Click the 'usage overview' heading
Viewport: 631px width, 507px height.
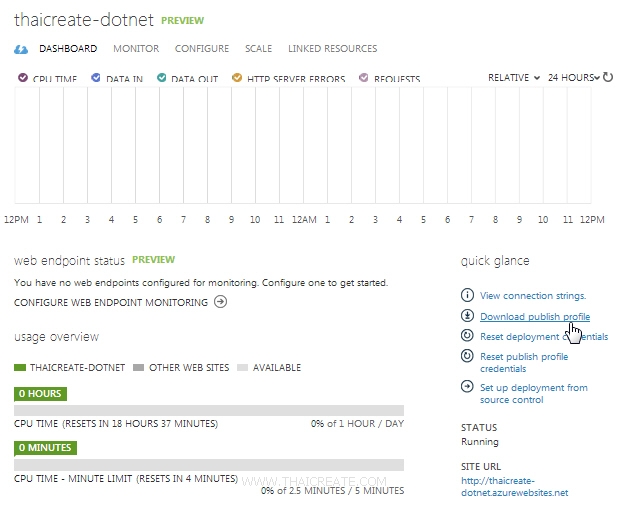coord(56,337)
